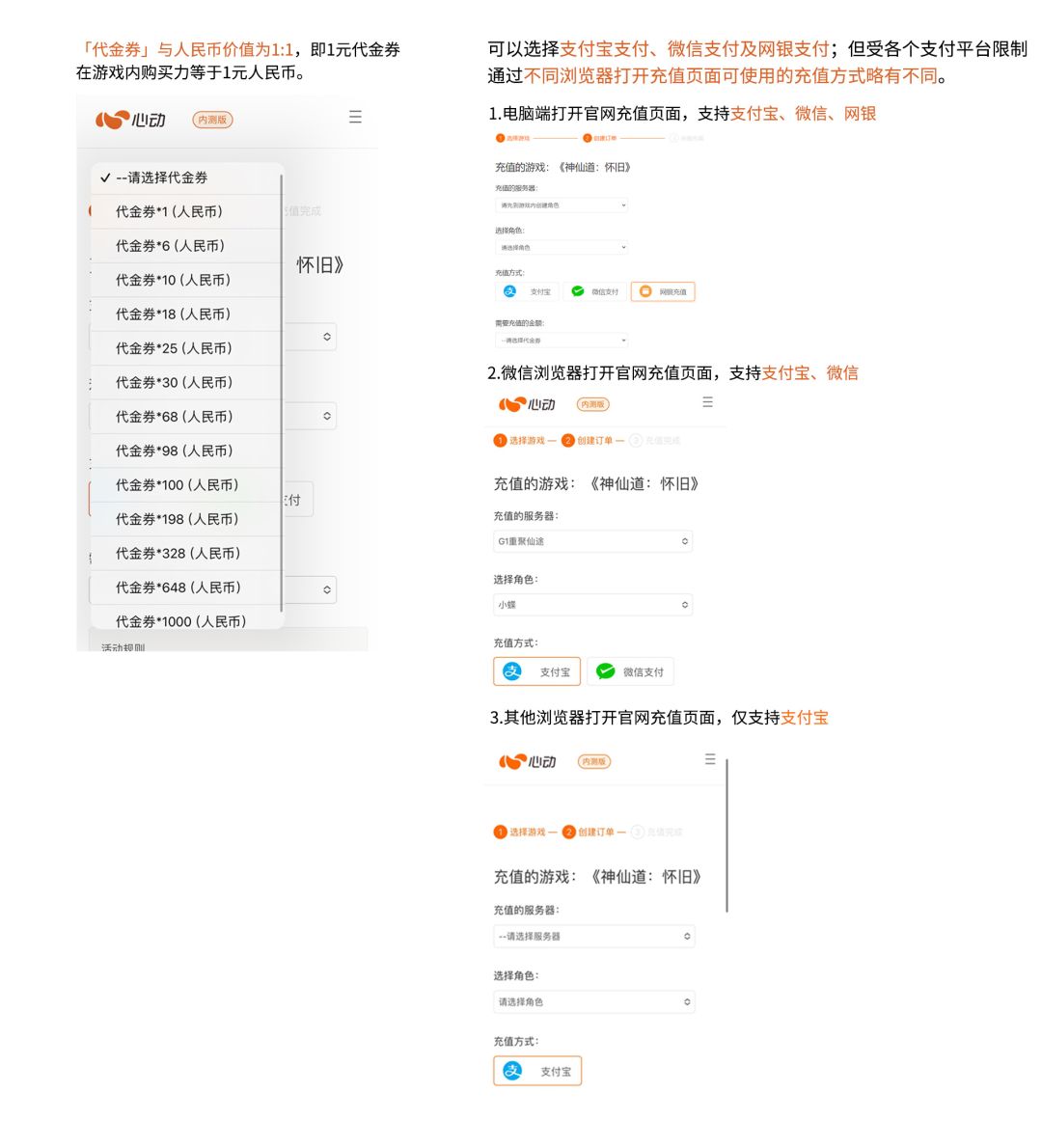This screenshot has width=1042, height=1148.
Task: Select 支付宝 payment in the WeChat-browser screenshot
Action: (536, 671)
